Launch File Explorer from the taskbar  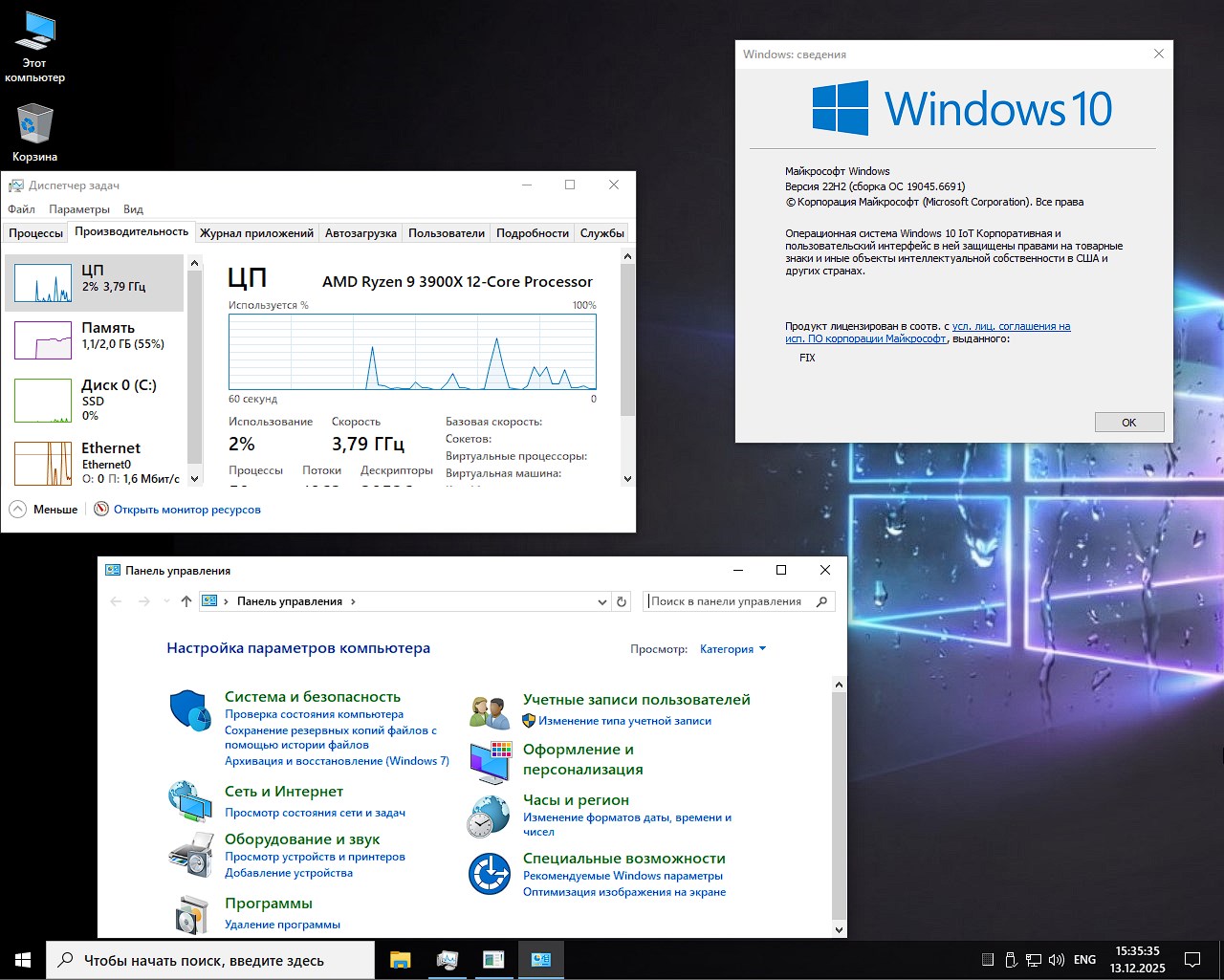point(400,960)
